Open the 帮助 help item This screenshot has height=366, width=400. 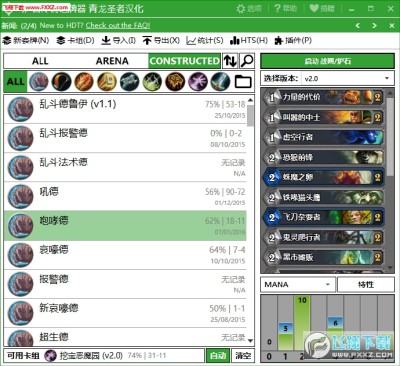(x=285, y=8)
